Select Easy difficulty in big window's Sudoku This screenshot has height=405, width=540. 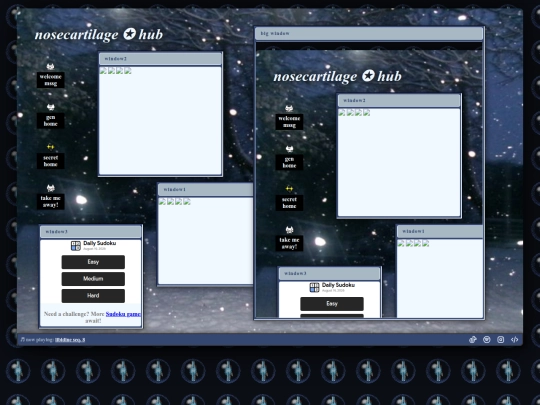click(x=332, y=304)
